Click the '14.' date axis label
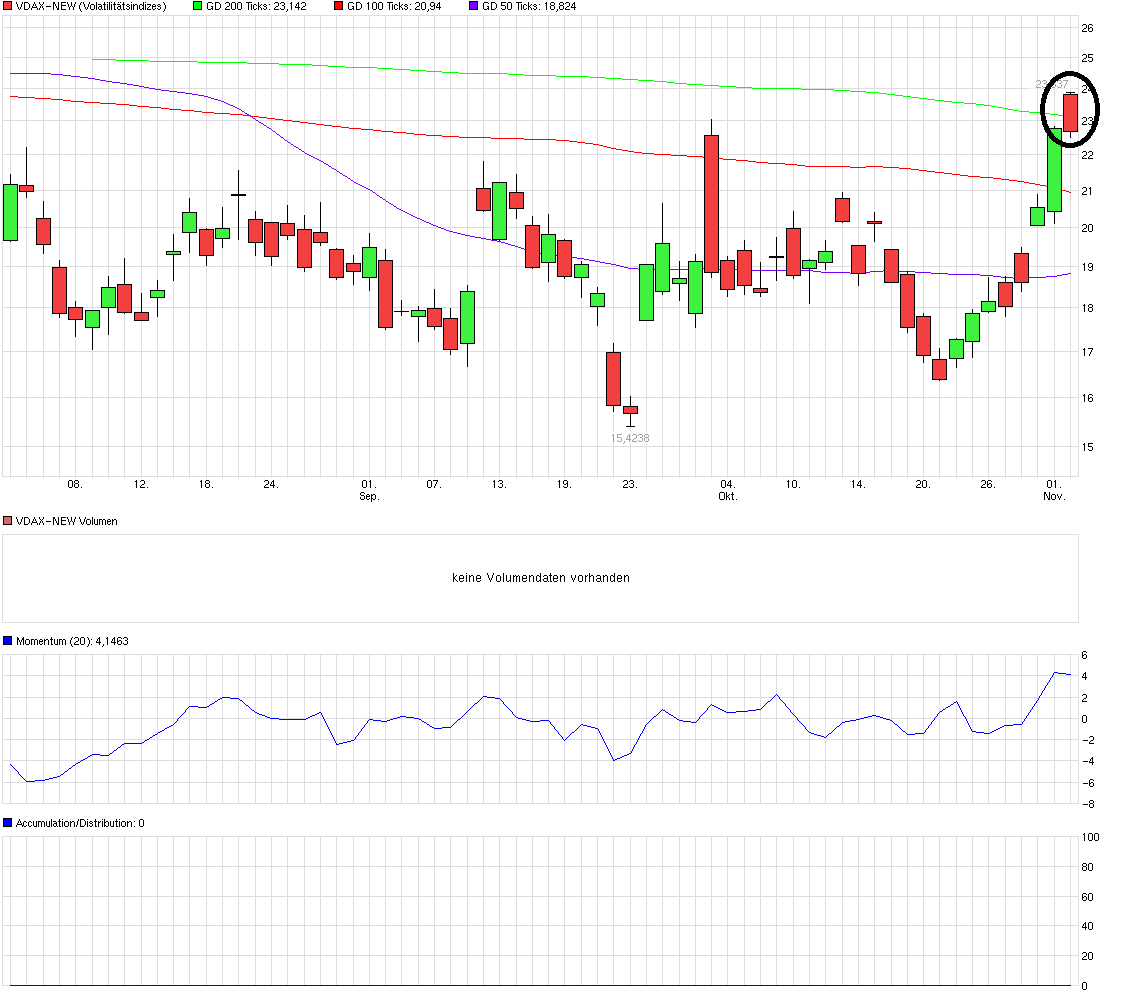The height and width of the screenshot is (997, 1125). click(858, 485)
